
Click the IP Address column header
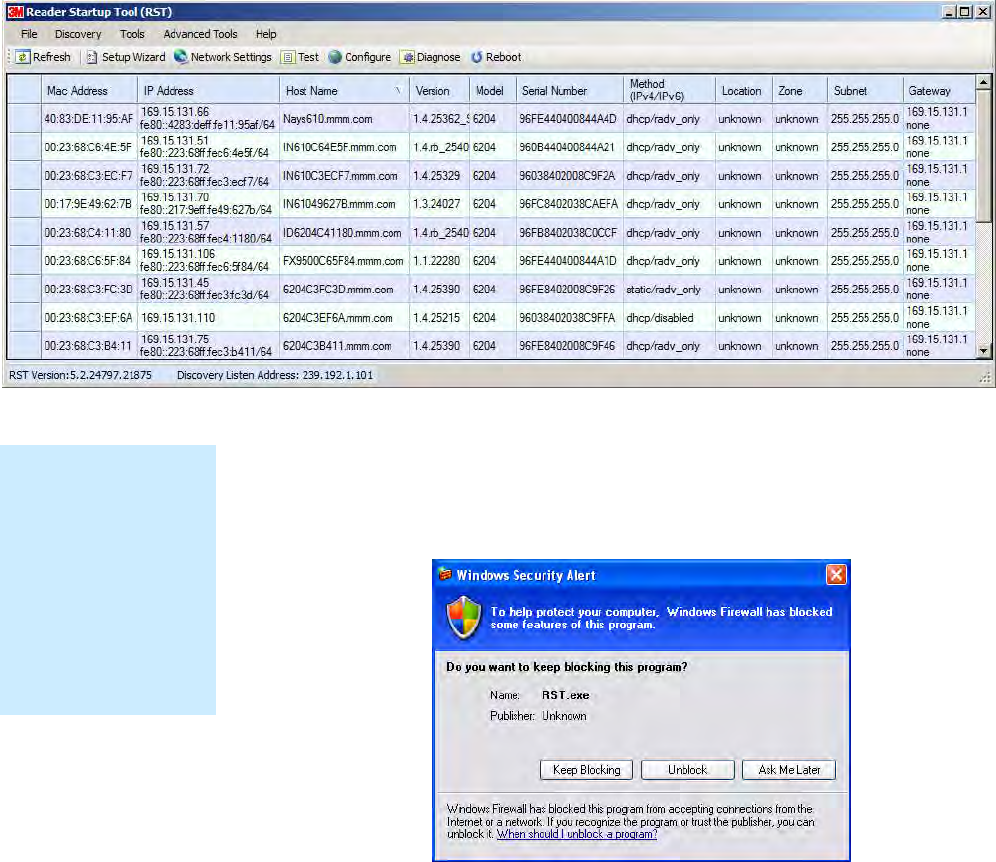tap(208, 90)
